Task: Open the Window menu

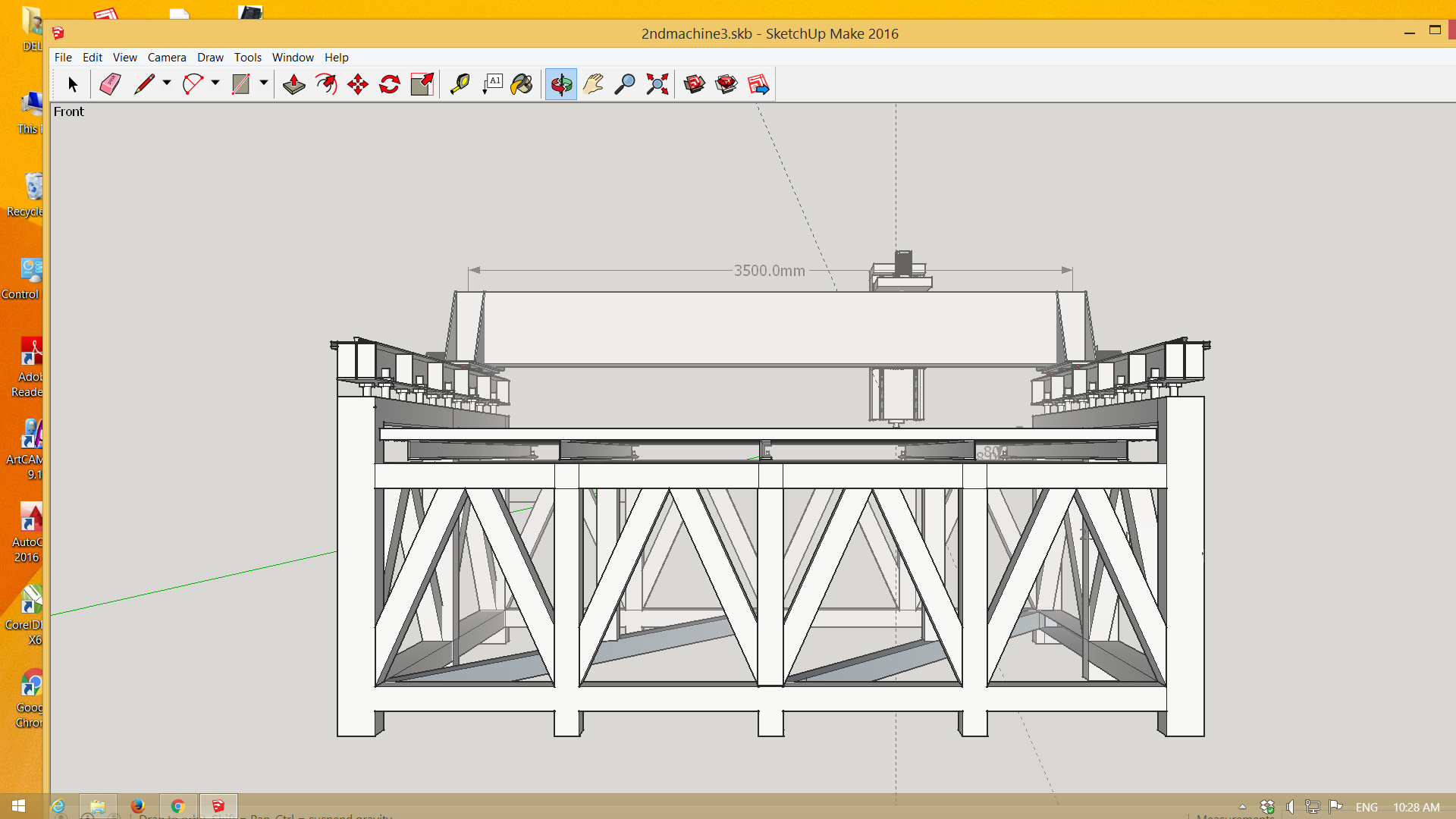Action: coord(293,57)
